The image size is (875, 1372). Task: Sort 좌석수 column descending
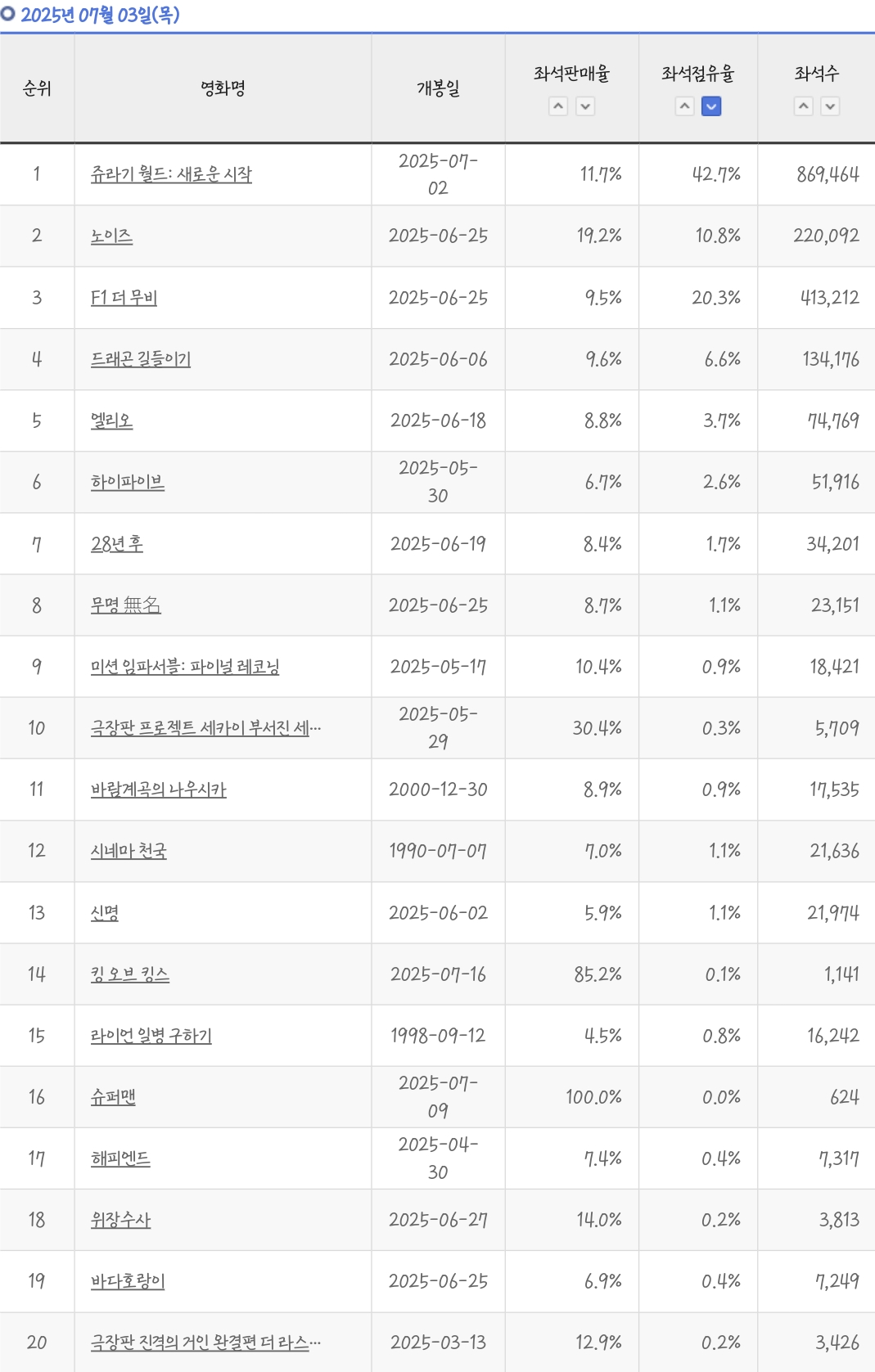(830, 106)
